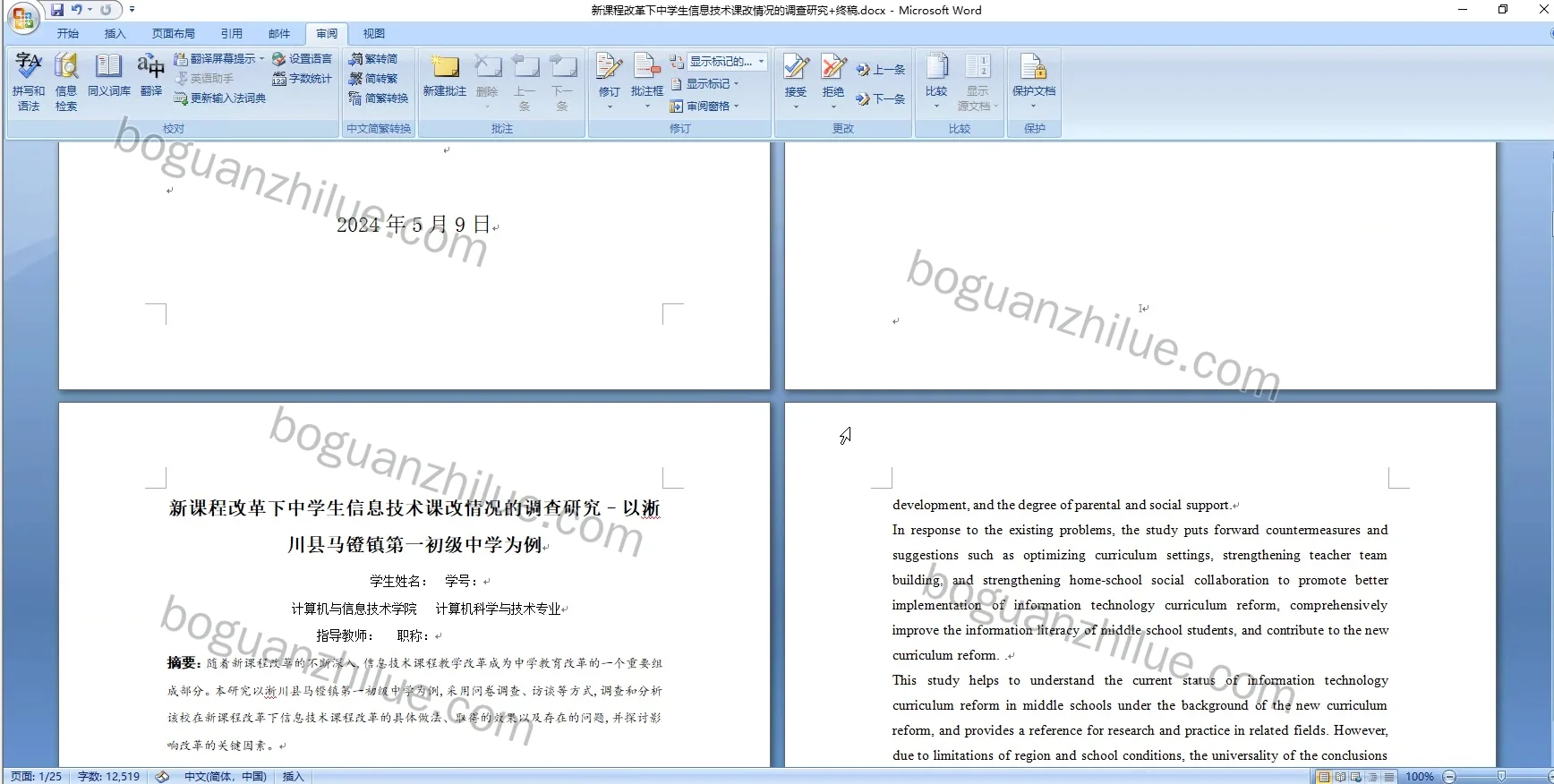Adjust the zoom slider handle
Screen dimensions: 1554x784
[x=1501, y=777]
